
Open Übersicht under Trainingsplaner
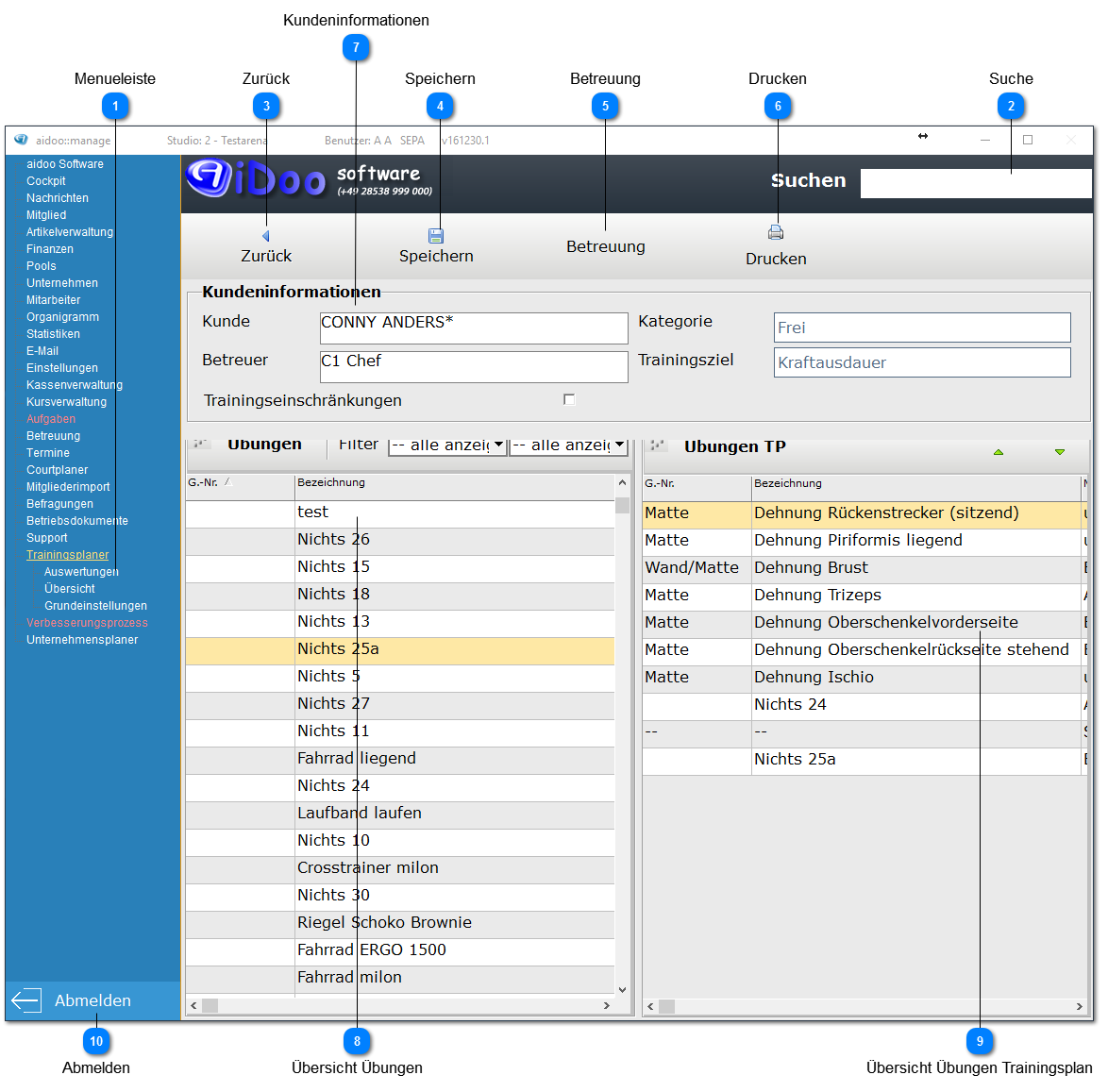69,589
